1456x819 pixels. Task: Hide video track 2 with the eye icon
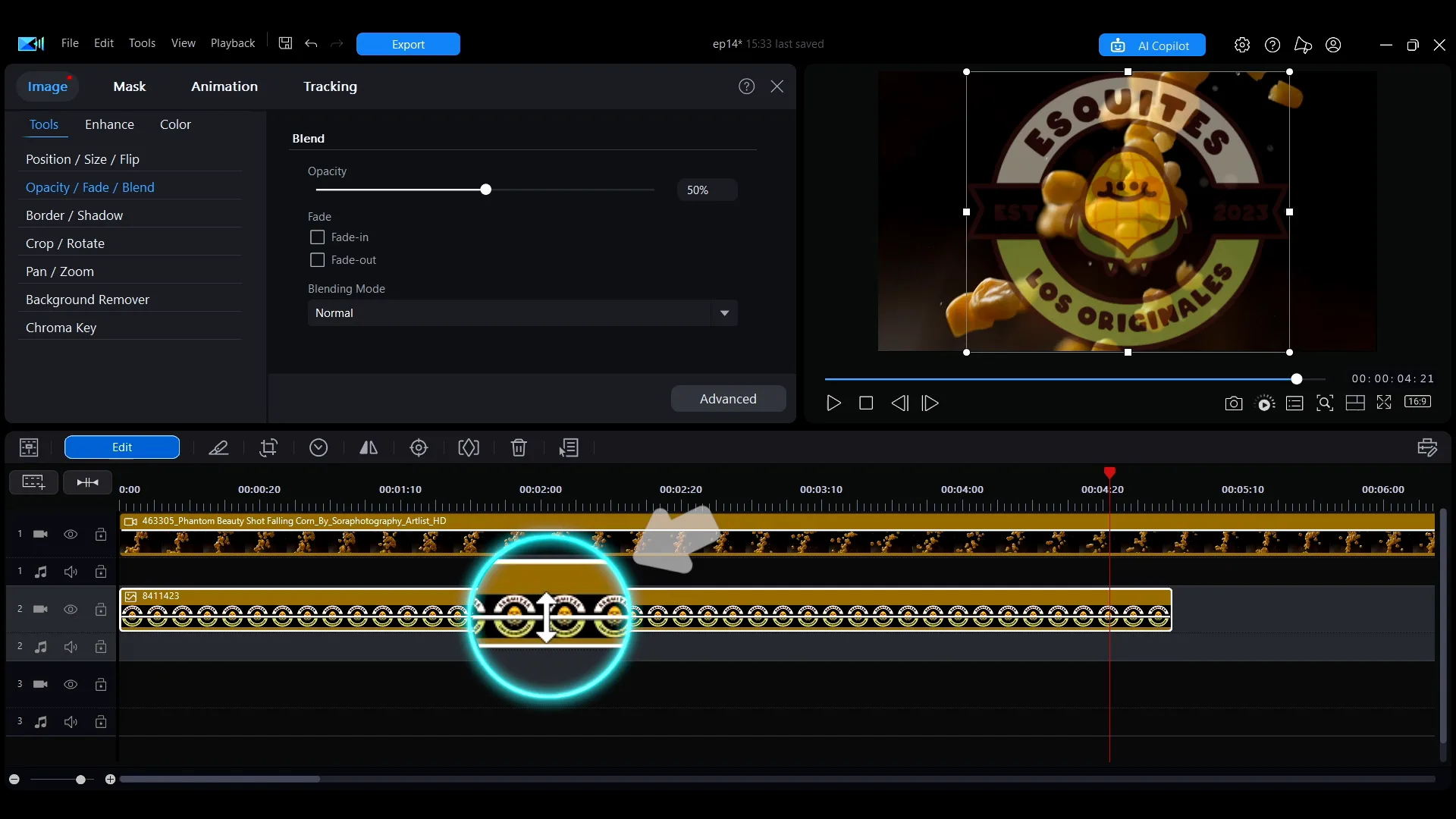coord(71,610)
